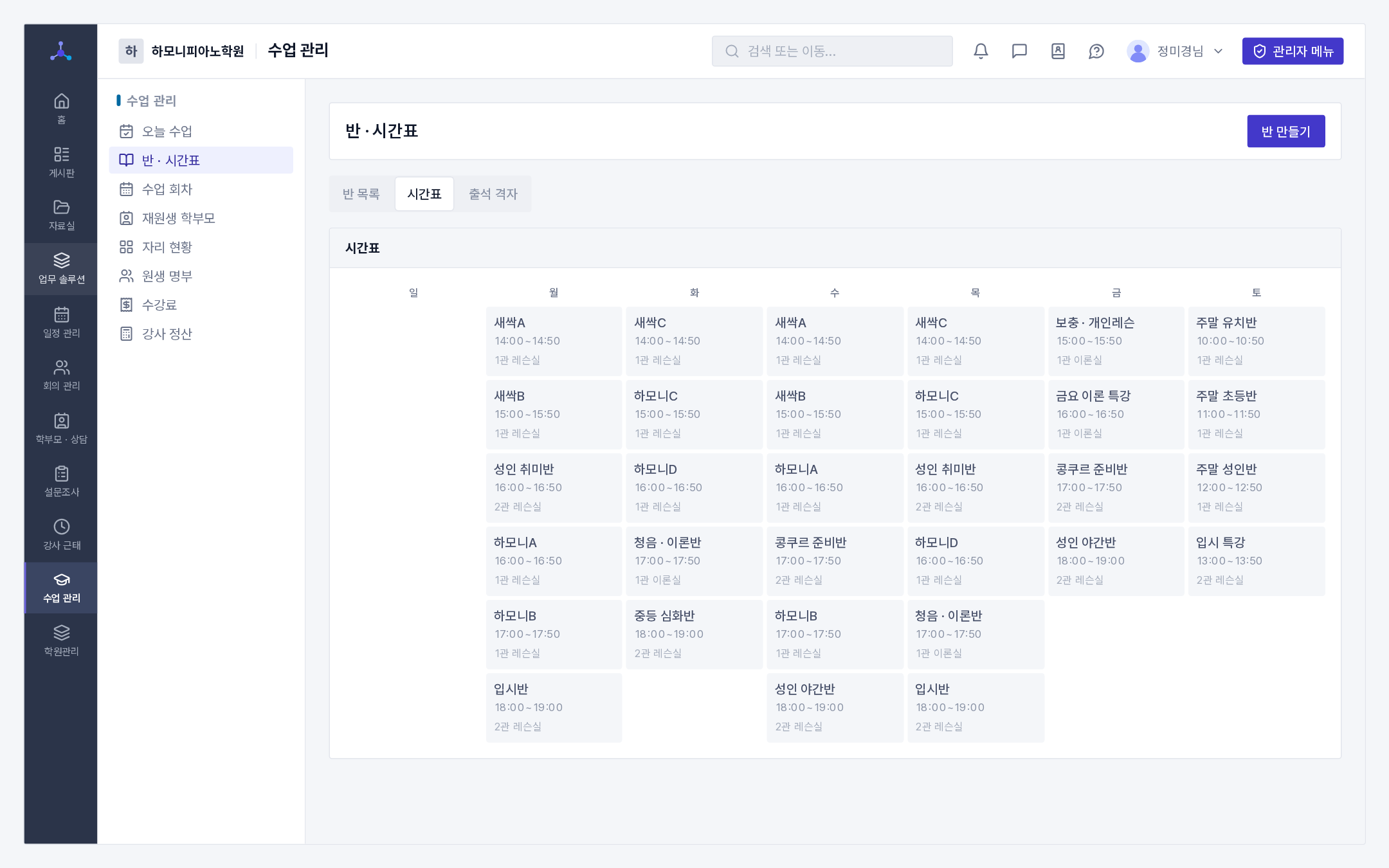
Task: Open 재원생 학부모 in the side menu
Action: click(201, 218)
